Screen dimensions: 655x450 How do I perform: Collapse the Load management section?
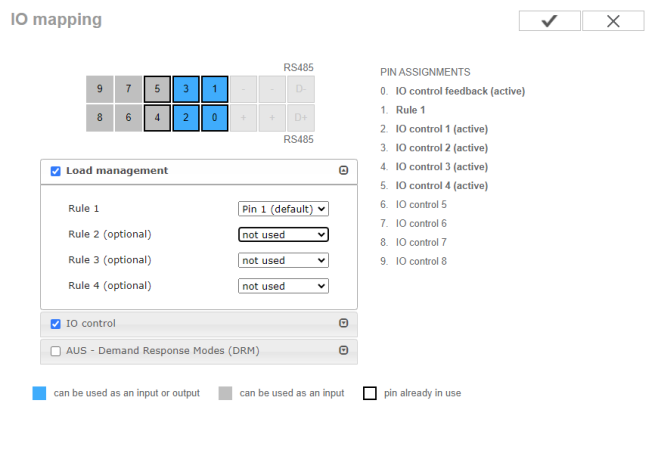(343, 170)
